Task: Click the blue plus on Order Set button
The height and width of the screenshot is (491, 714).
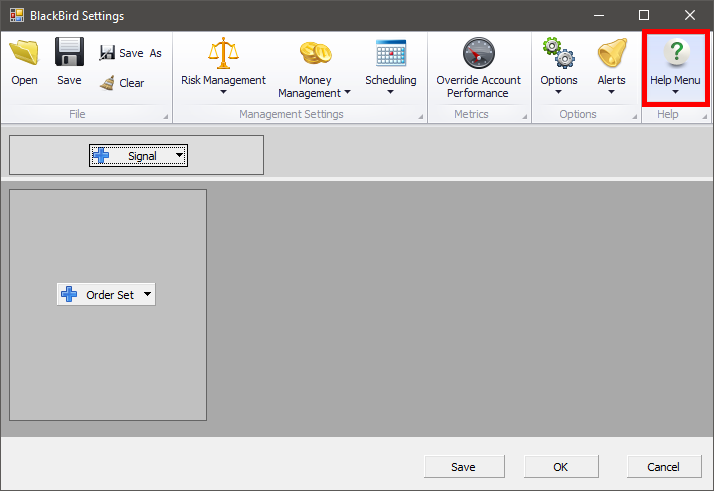Action: click(x=69, y=294)
